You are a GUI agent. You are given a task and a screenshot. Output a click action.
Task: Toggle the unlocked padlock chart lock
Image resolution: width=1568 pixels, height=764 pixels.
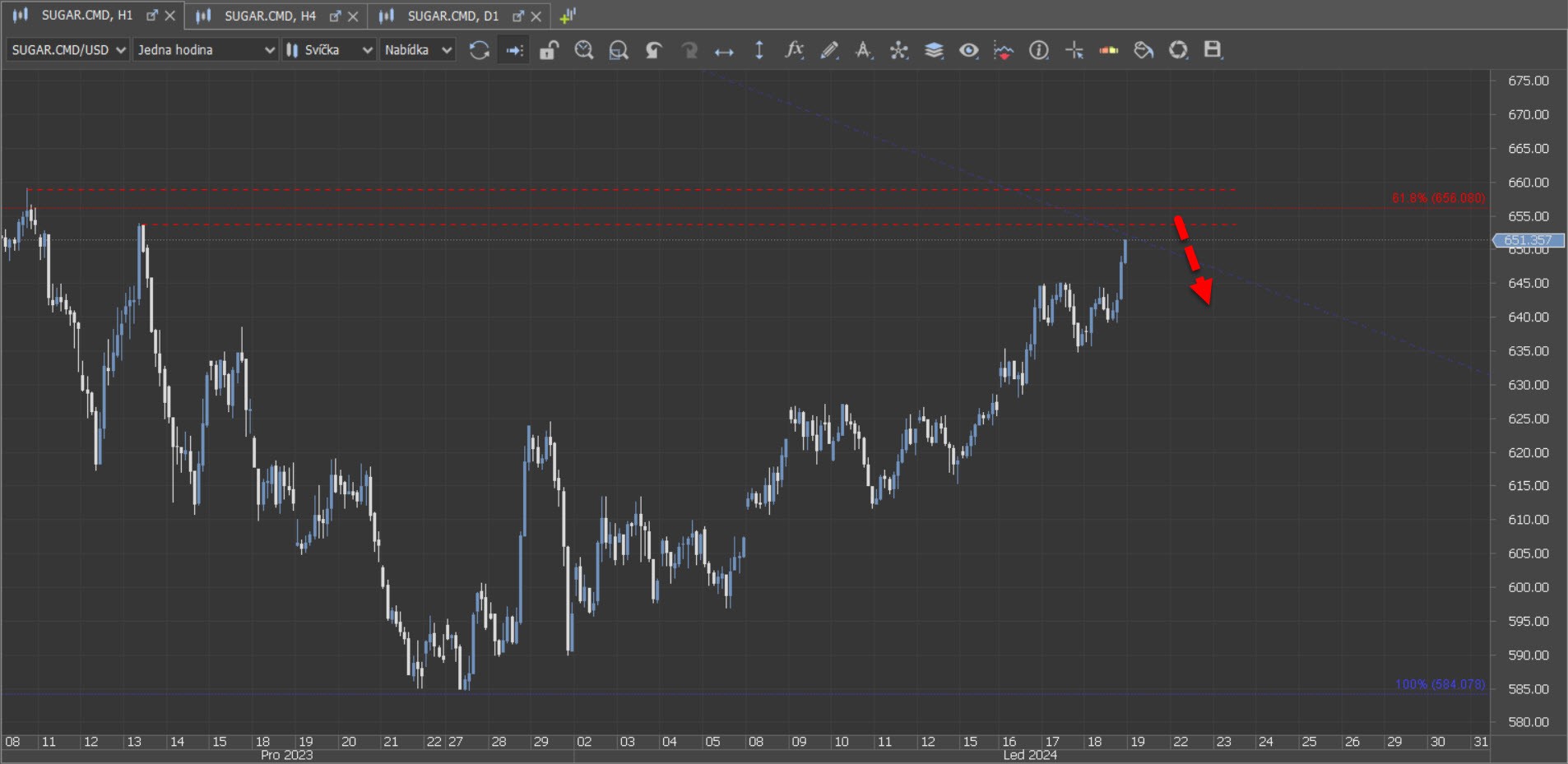[x=549, y=50]
